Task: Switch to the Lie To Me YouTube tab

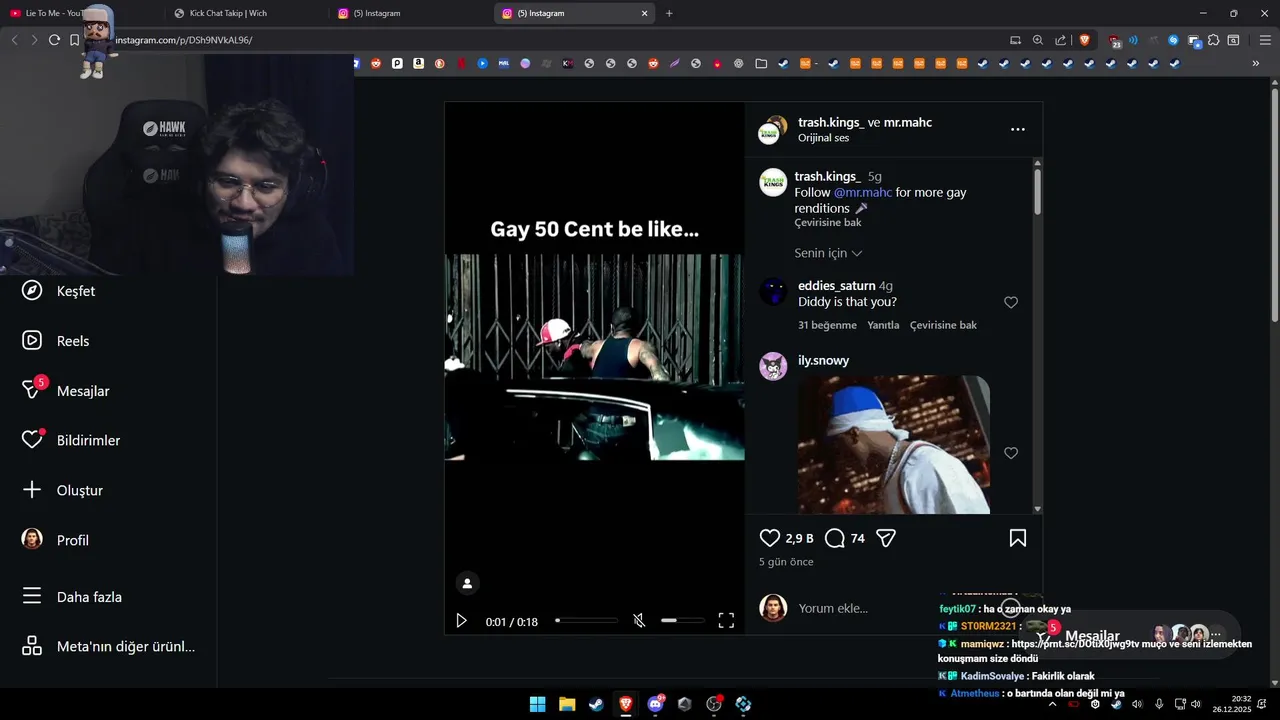Action: click(50, 13)
